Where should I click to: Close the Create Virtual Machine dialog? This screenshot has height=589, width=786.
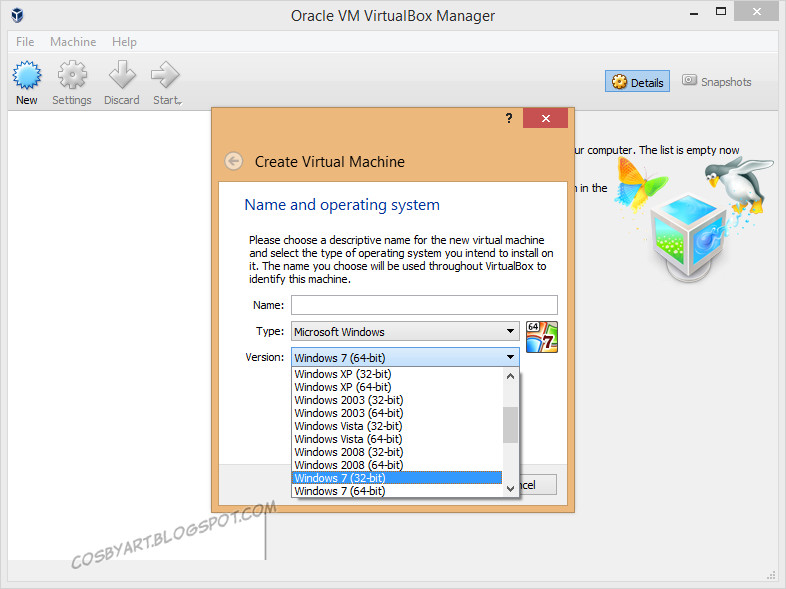[x=545, y=118]
